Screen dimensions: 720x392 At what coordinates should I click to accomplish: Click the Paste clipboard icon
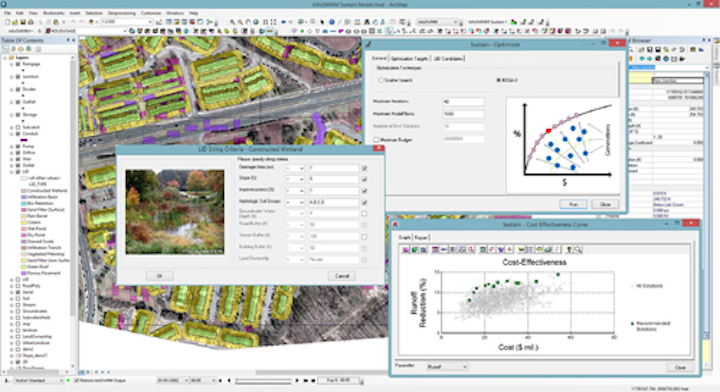56,22
